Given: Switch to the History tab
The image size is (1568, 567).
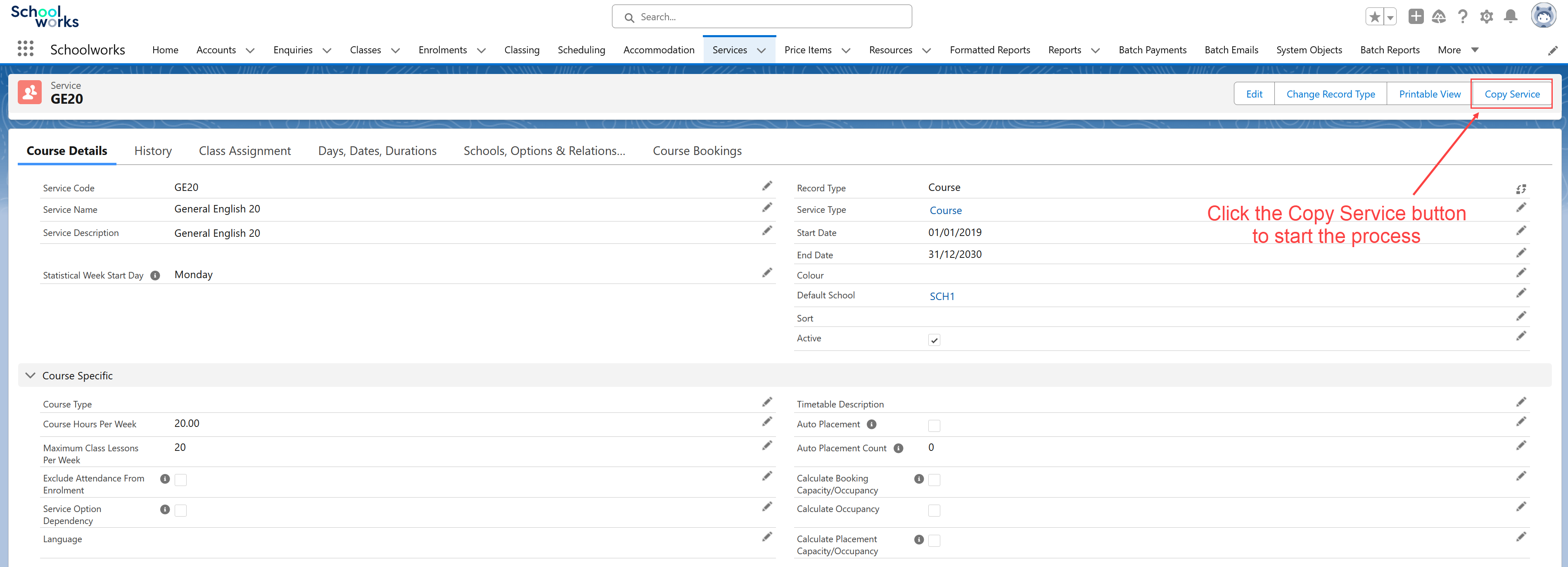Looking at the screenshot, I should point(153,150).
